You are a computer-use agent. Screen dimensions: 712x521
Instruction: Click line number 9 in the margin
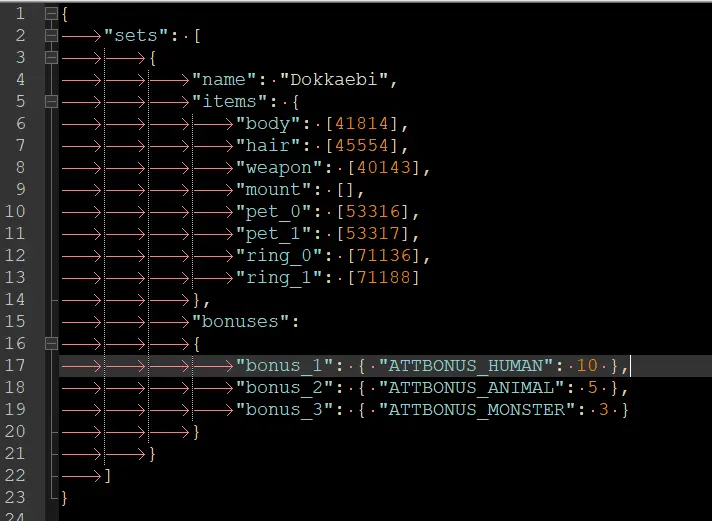click(20, 189)
